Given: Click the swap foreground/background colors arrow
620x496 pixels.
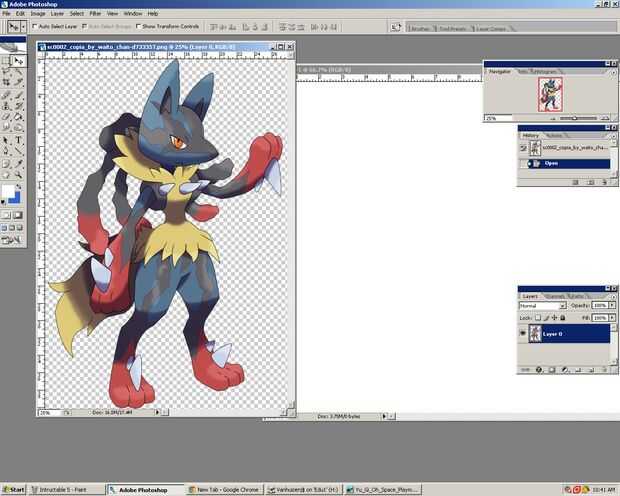Looking at the screenshot, I should (x=19, y=187).
